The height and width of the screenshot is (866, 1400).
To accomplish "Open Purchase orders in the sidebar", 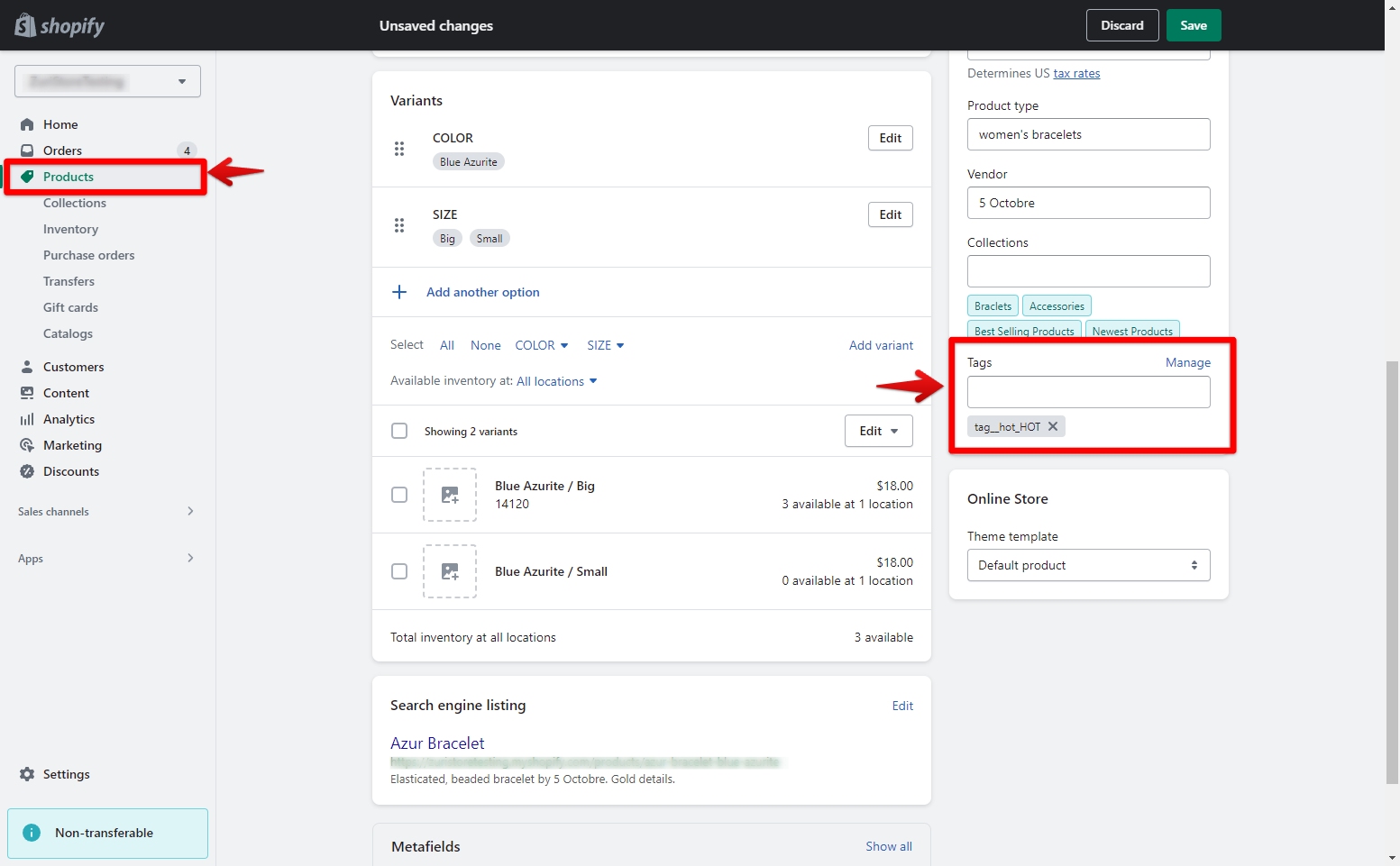I will tap(89, 255).
